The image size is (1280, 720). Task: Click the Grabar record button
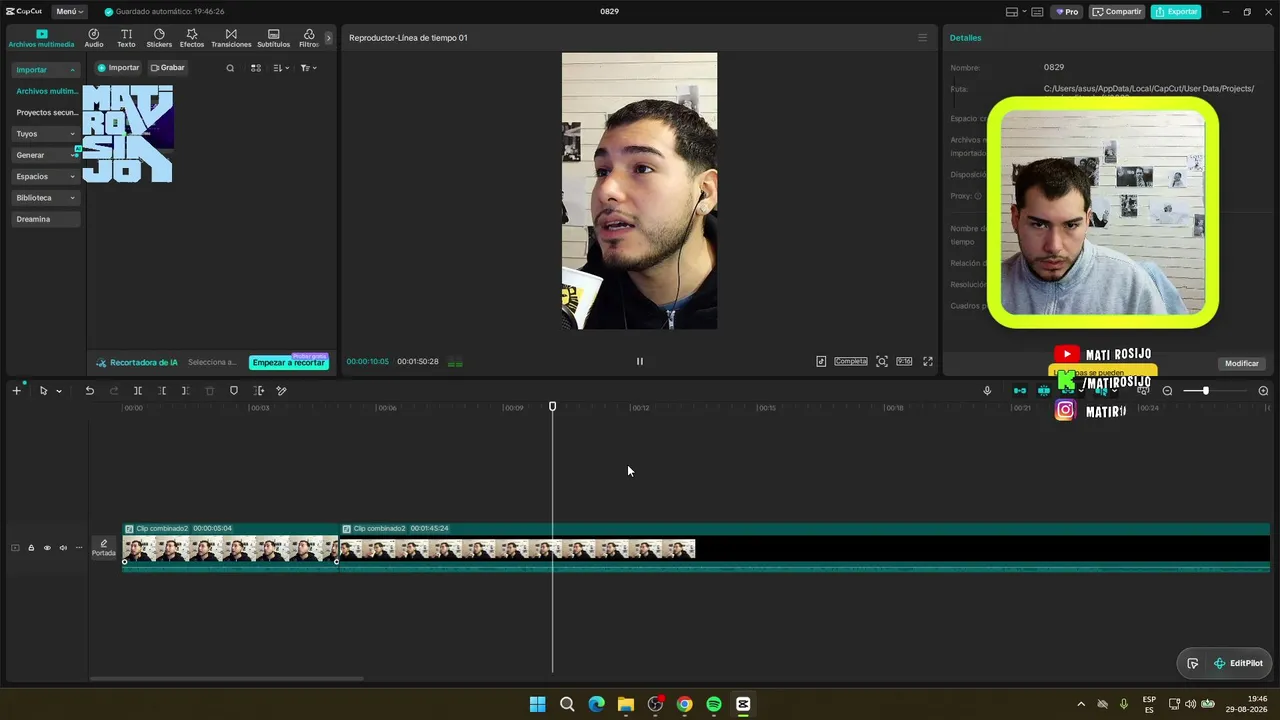pyautogui.click(x=168, y=68)
